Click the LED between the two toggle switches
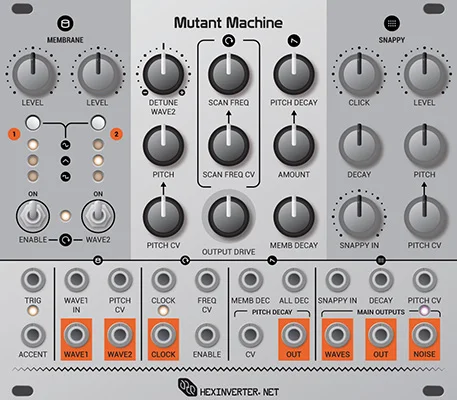Screen dimensions: 457x400 click(65, 216)
